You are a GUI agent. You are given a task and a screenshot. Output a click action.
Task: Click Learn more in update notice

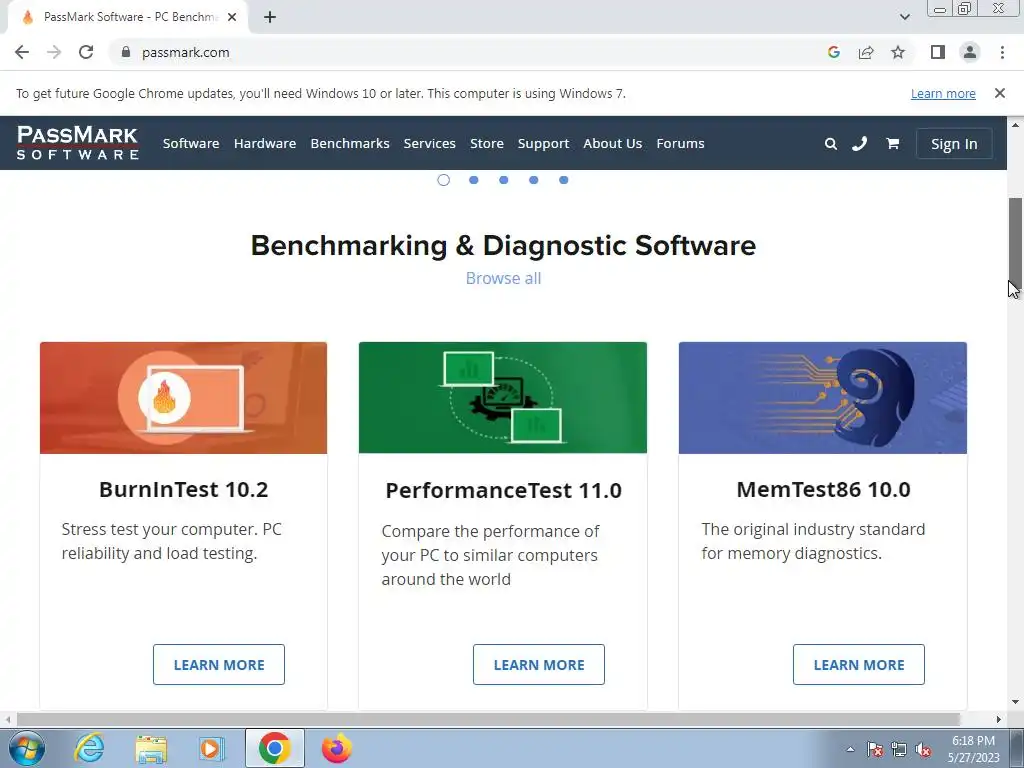(x=943, y=93)
